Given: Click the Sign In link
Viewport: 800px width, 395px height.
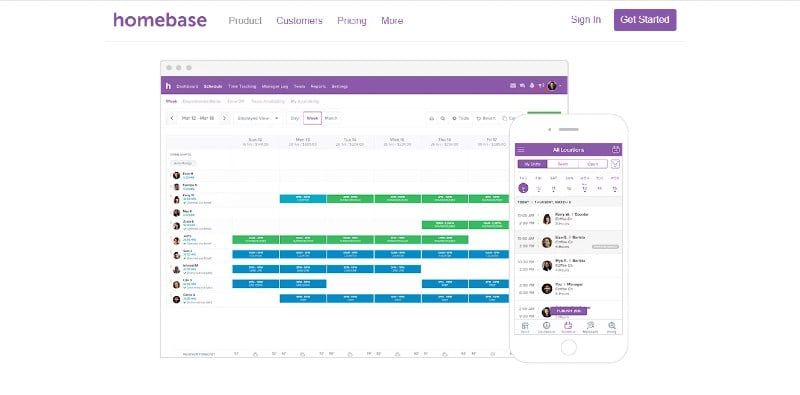Looking at the screenshot, I should [x=586, y=19].
